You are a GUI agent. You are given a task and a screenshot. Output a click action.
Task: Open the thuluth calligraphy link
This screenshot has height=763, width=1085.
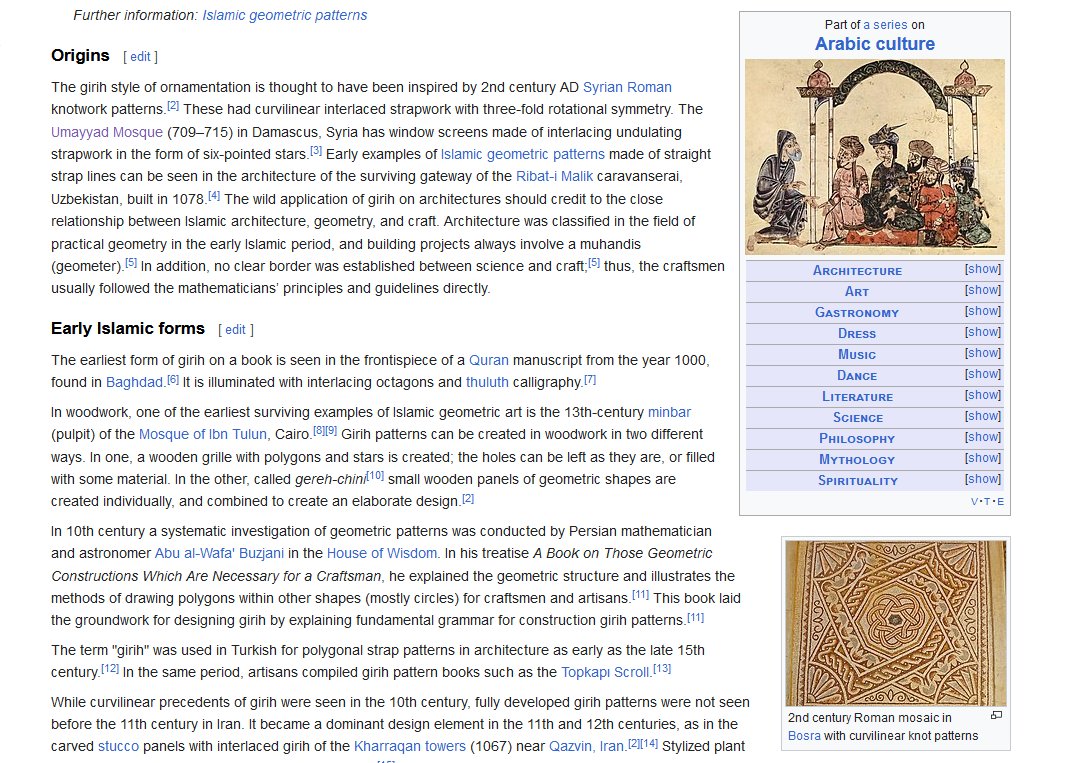coord(487,383)
